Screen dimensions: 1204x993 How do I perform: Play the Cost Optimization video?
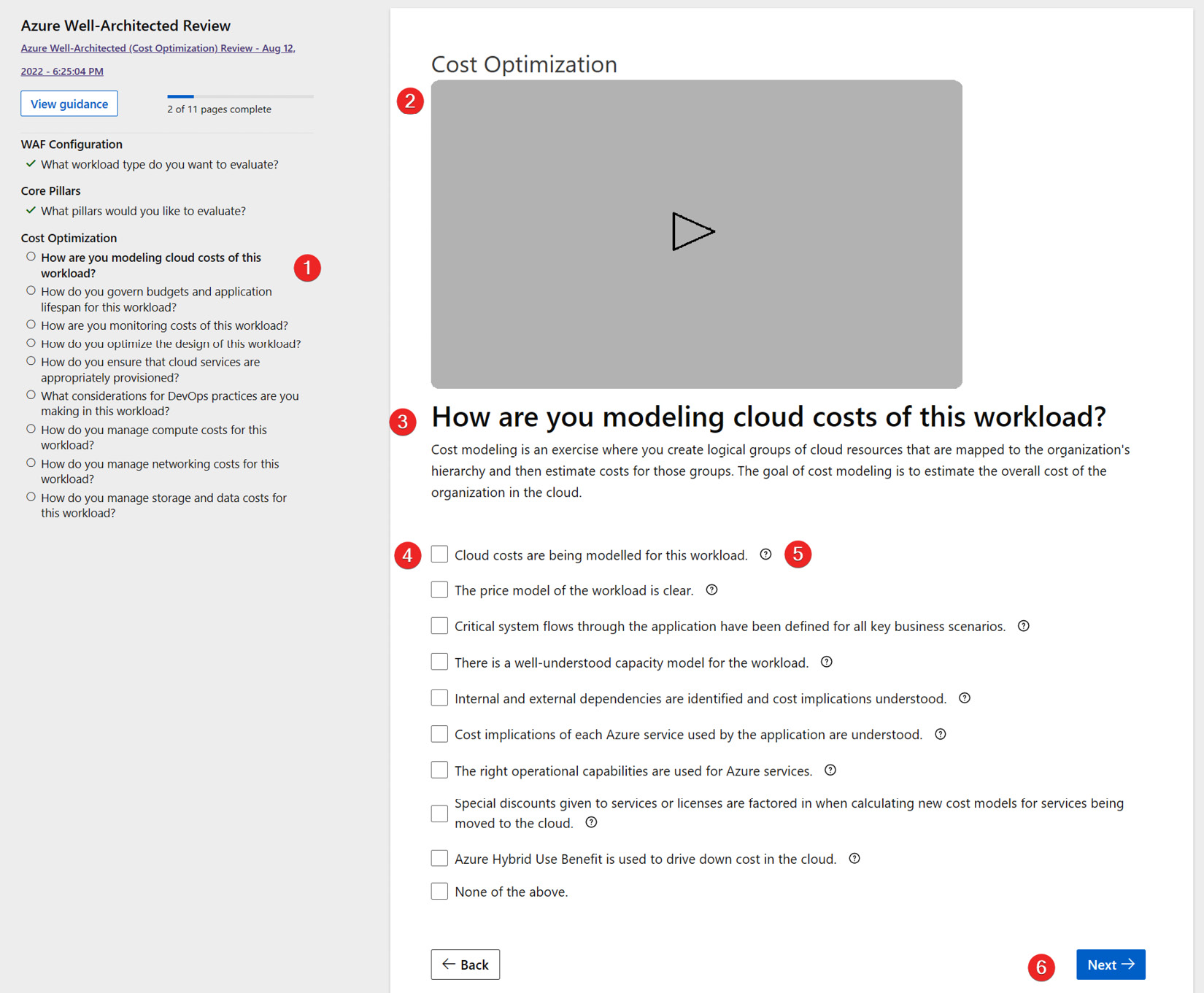point(692,232)
